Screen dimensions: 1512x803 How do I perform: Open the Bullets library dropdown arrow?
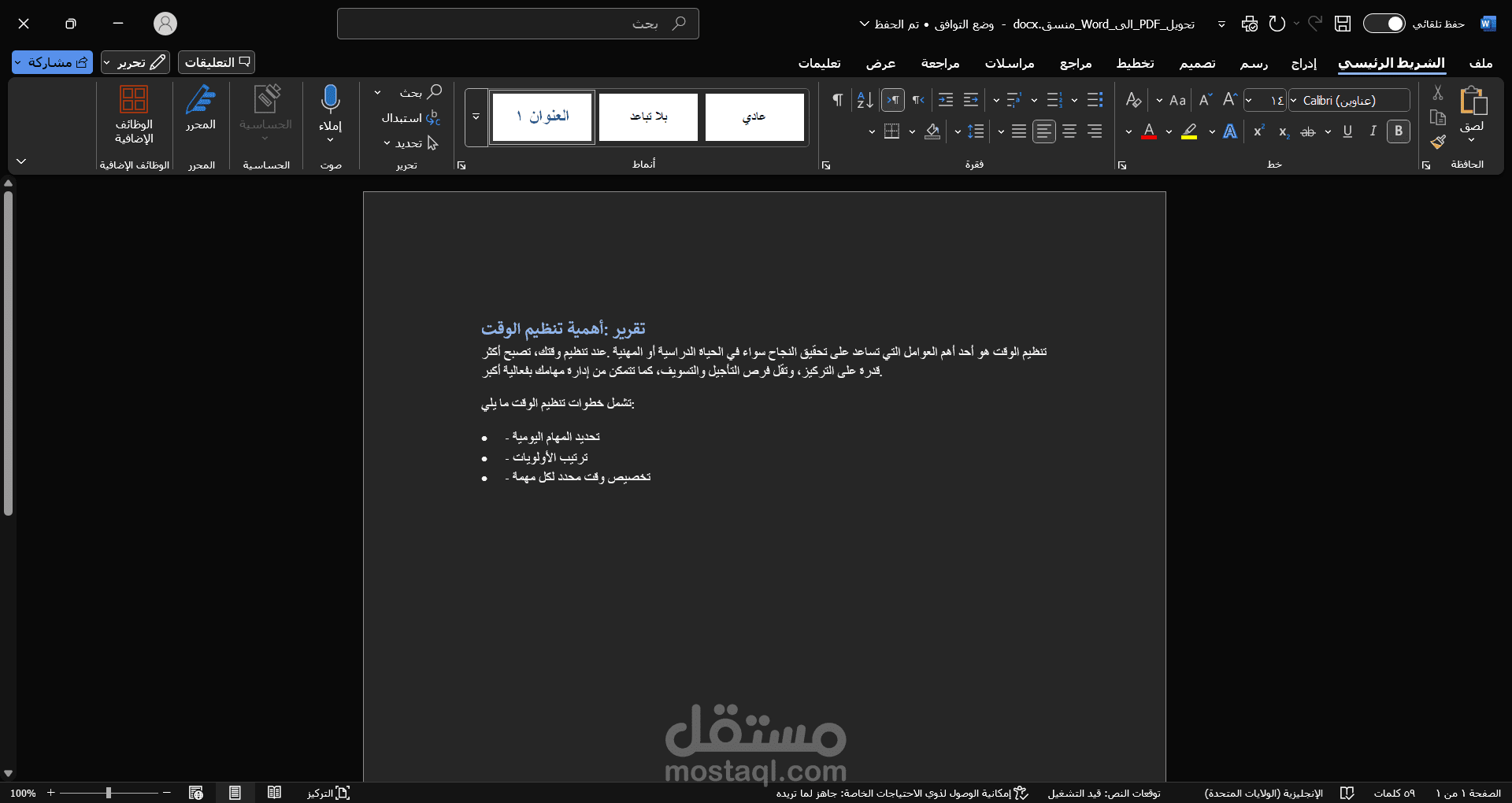click(x=1075, y=100)
